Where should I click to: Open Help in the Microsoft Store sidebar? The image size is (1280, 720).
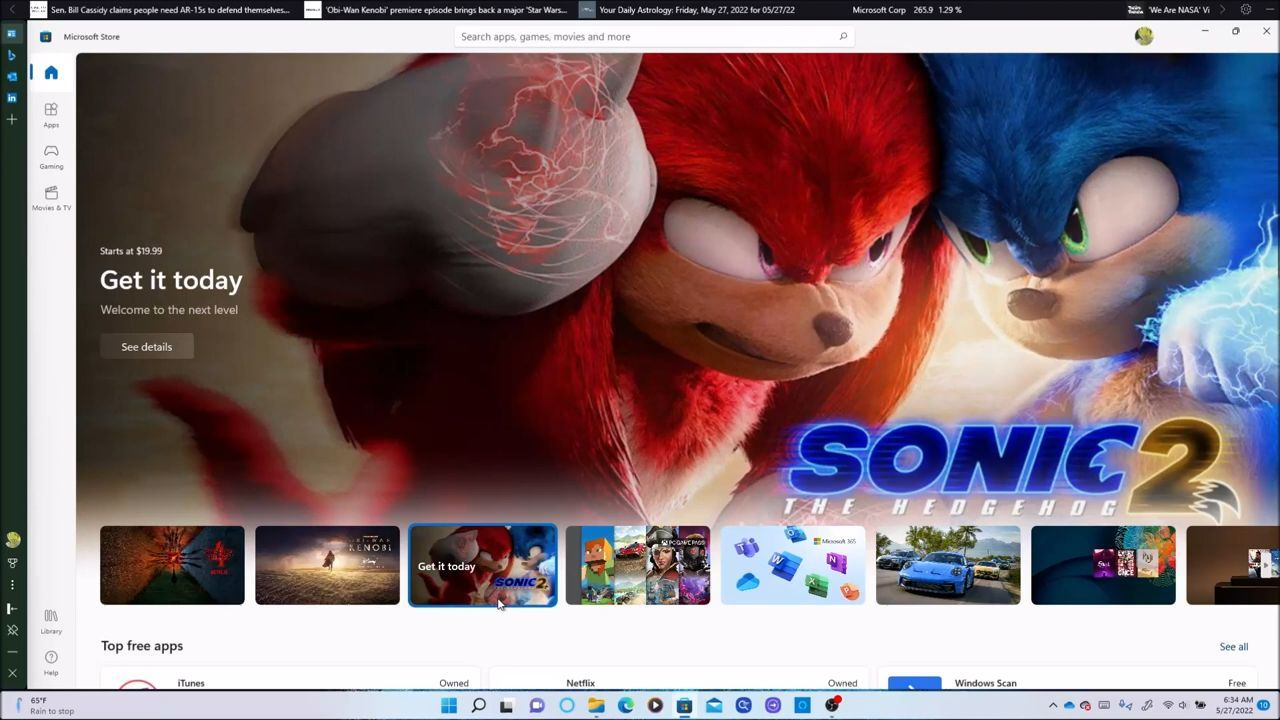pyautogui.click(x=51, y=662)
